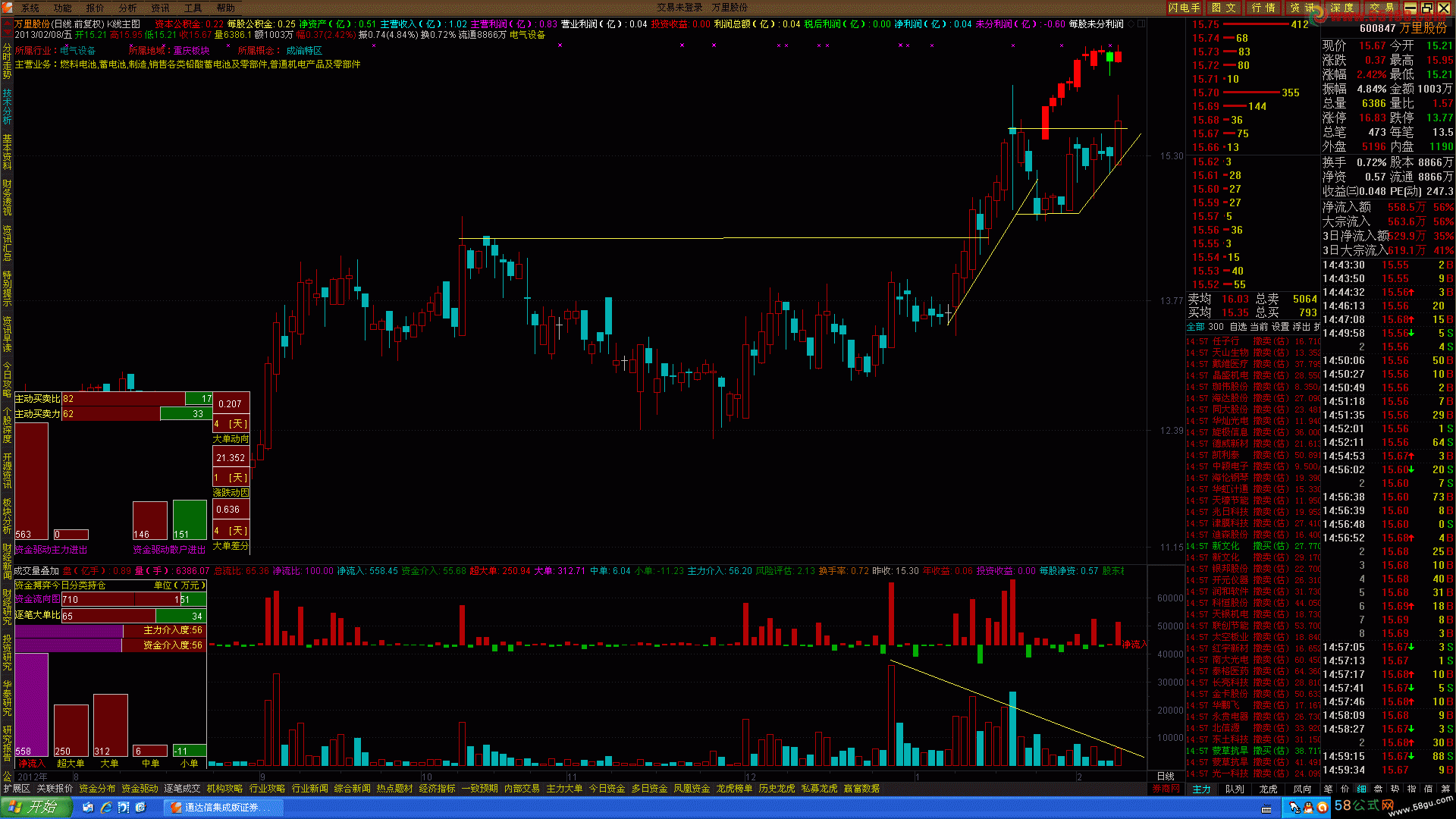
Task: Click the Windows 开始 Start button
Action: coord(36,807)
